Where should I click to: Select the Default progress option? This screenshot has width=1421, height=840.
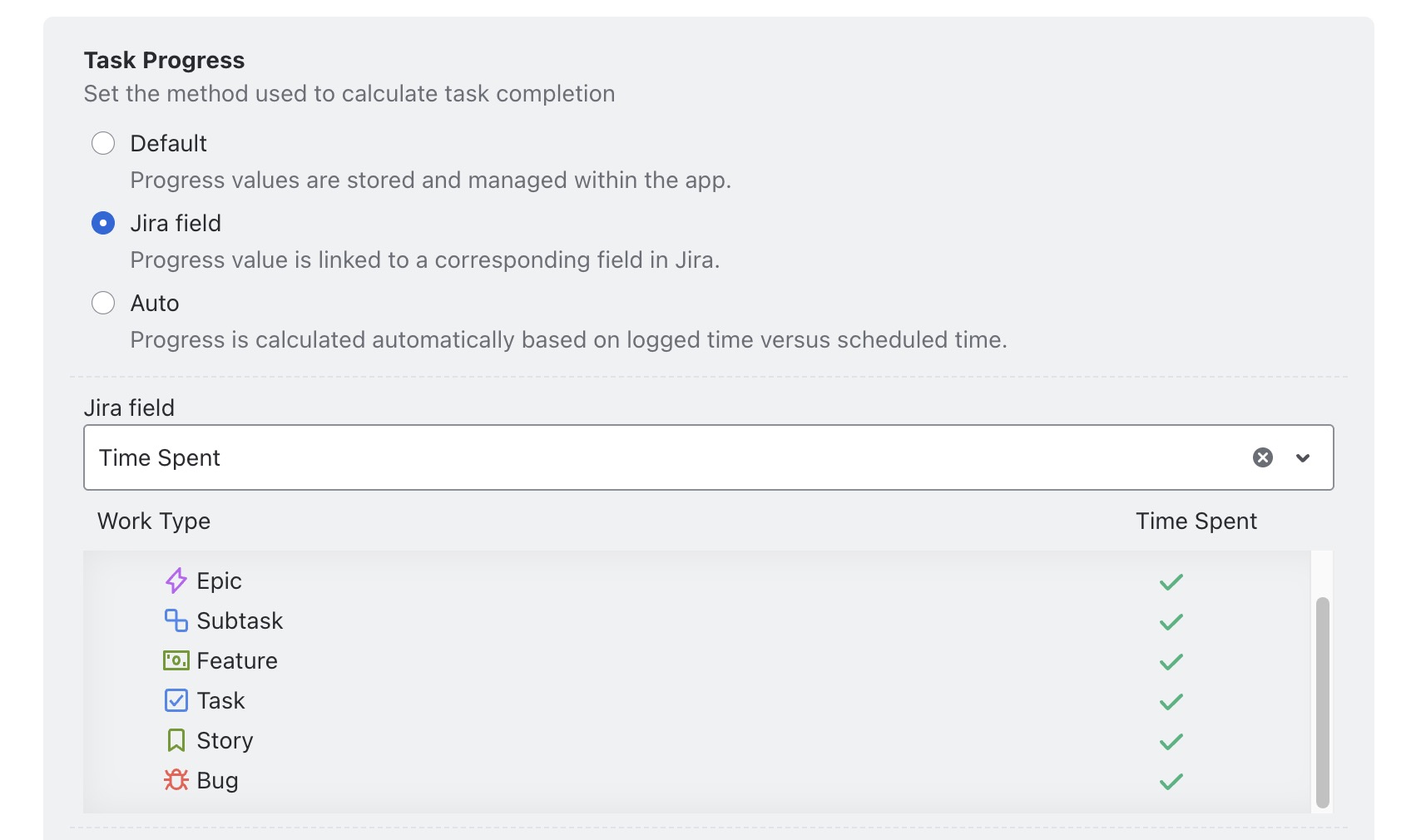pos(103,143)
